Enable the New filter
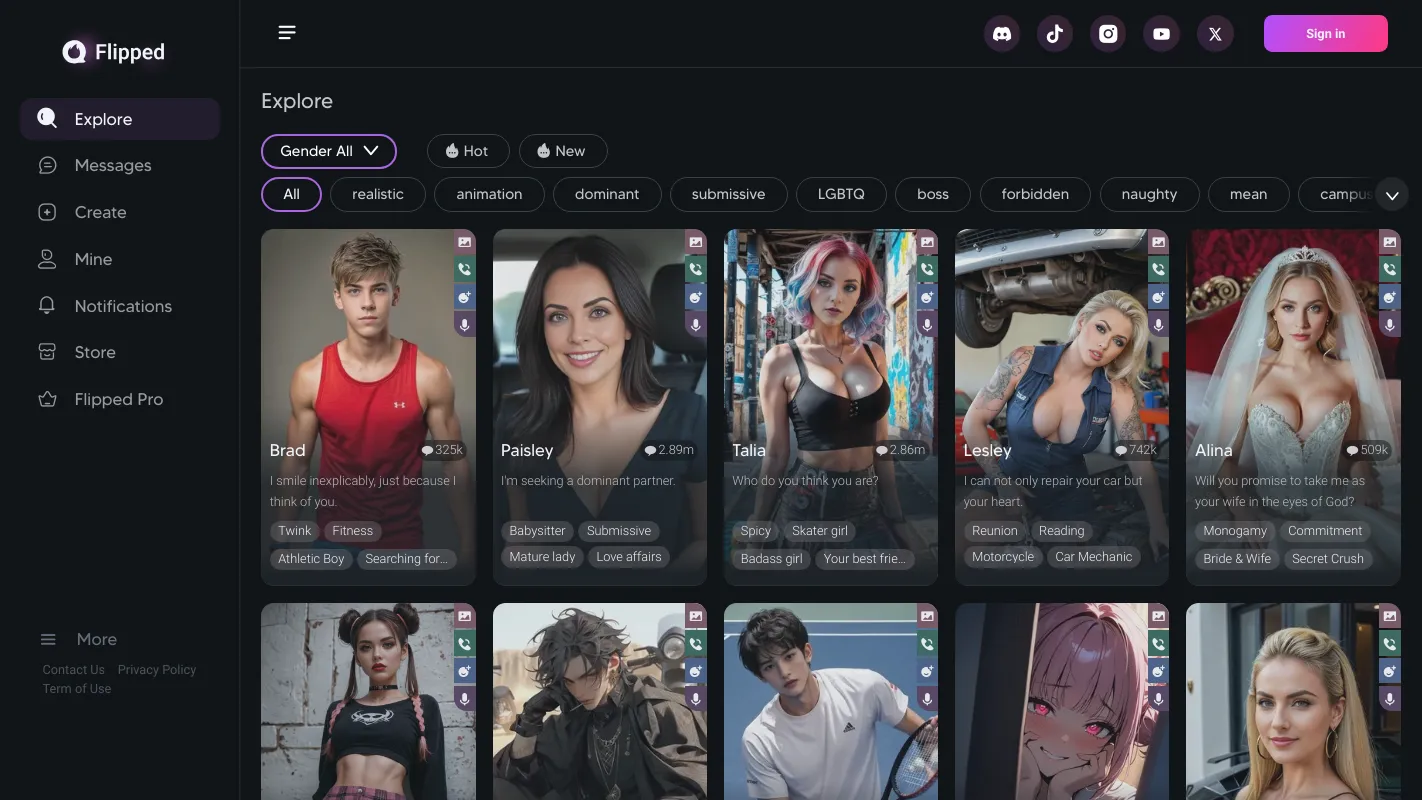The height and width of the screenshot is (800, 1422). [563, 150]
